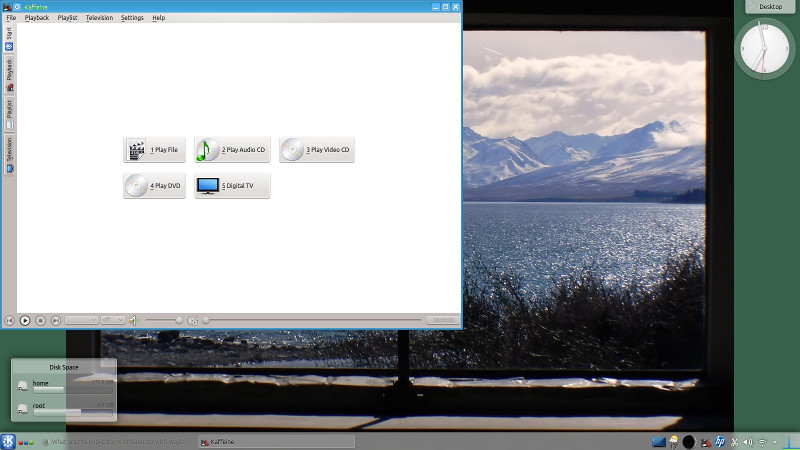Skip to the previous track
The height and width of the screenshot is (450, 800).
(x=10, y=320)
